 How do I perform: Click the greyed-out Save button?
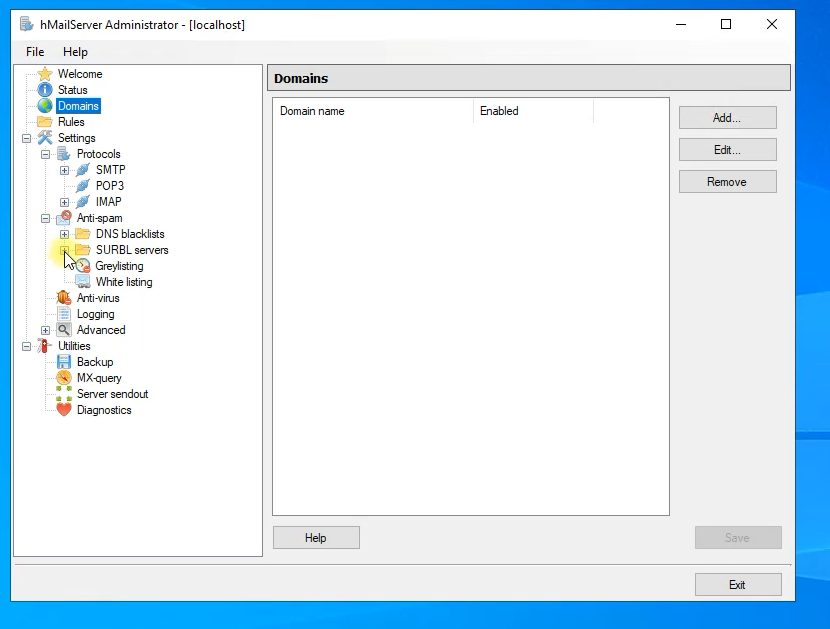pyautogui.click(x=738, y=537)
